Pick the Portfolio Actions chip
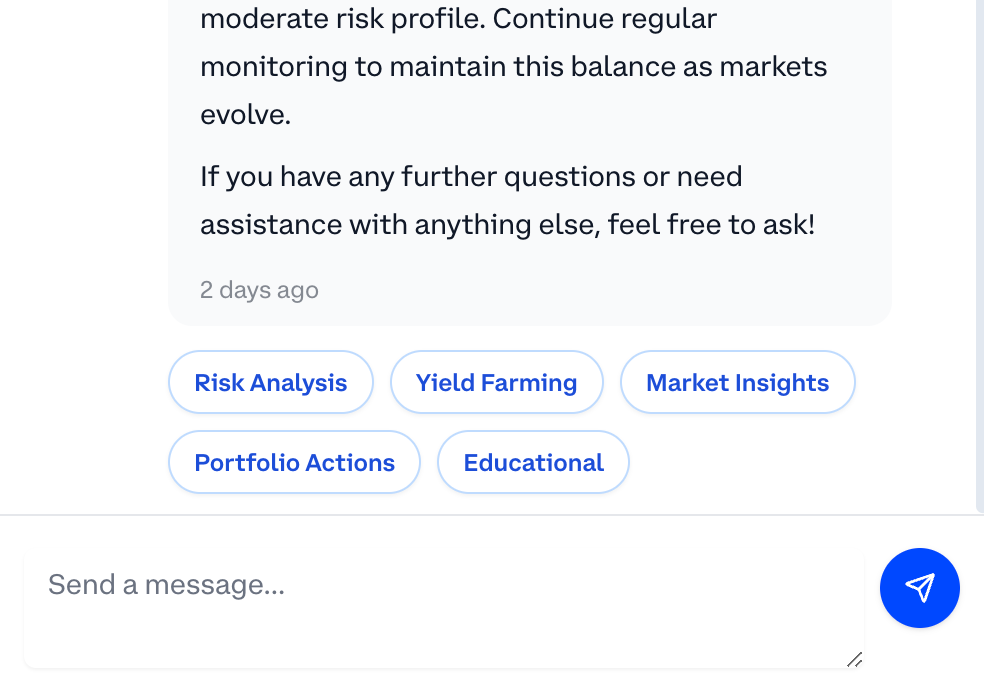984x698 pixels. click(294, 462)
